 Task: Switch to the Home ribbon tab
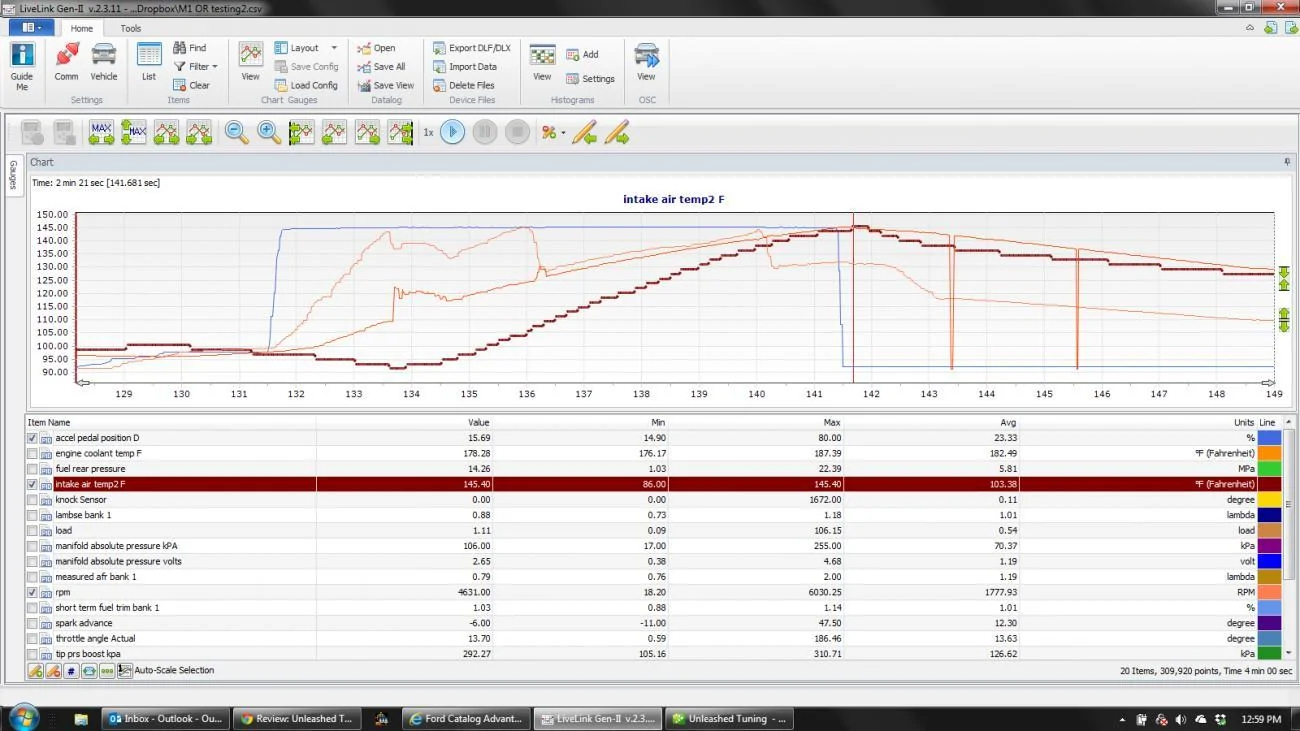(x=82, y=28)
